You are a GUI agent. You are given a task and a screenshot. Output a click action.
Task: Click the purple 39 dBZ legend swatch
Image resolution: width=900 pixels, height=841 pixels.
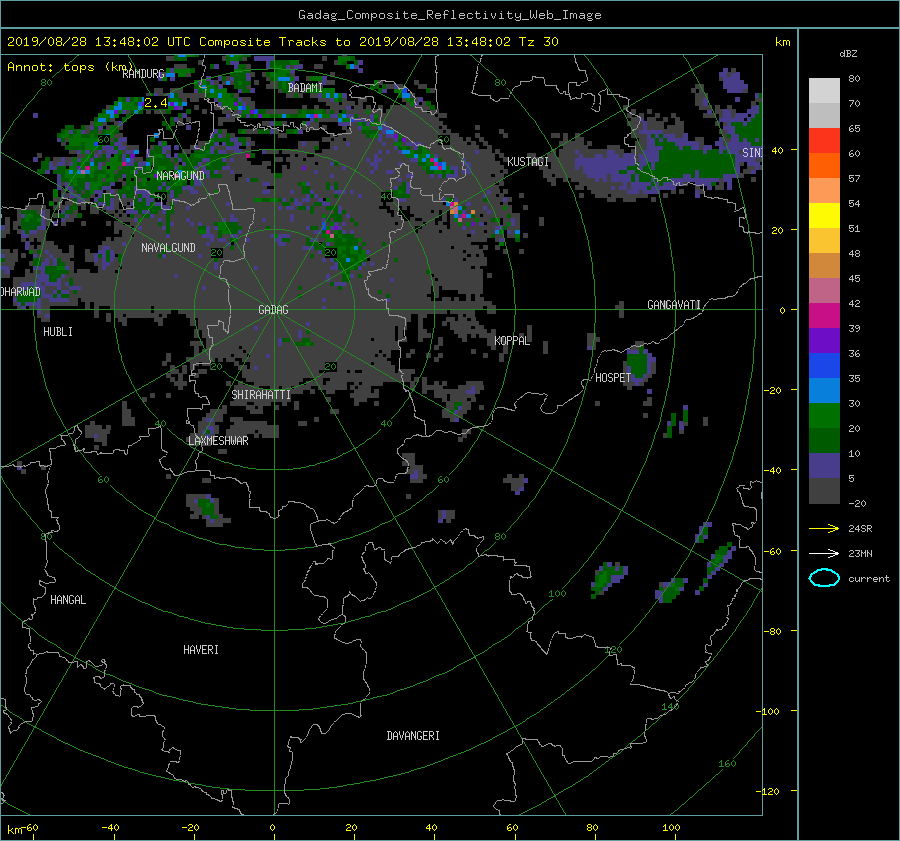[x=824, y=341]
